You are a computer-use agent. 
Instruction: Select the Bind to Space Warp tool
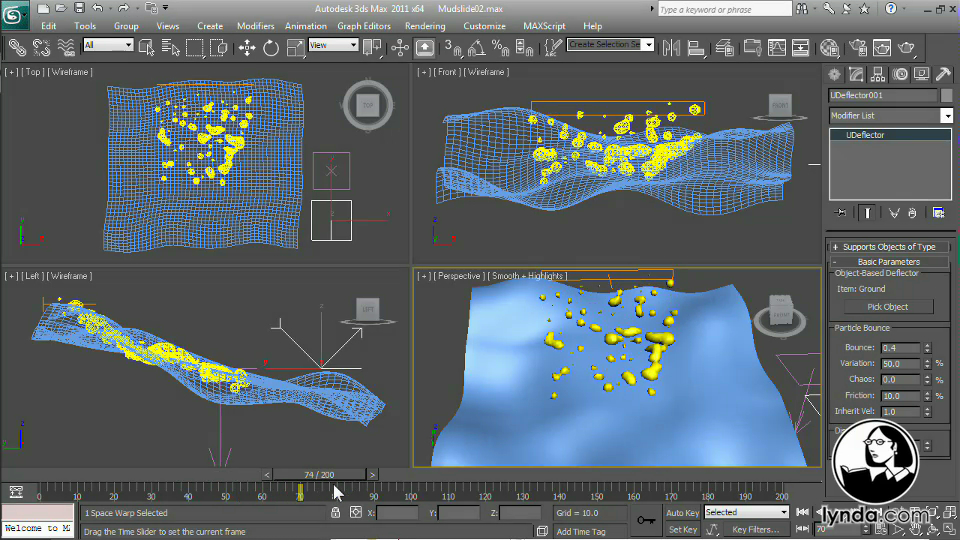[x=66, y=47]
